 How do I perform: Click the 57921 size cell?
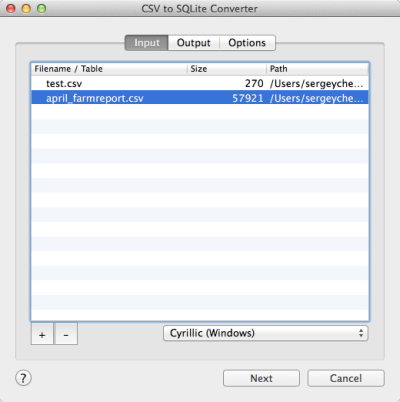pos(248,98)
